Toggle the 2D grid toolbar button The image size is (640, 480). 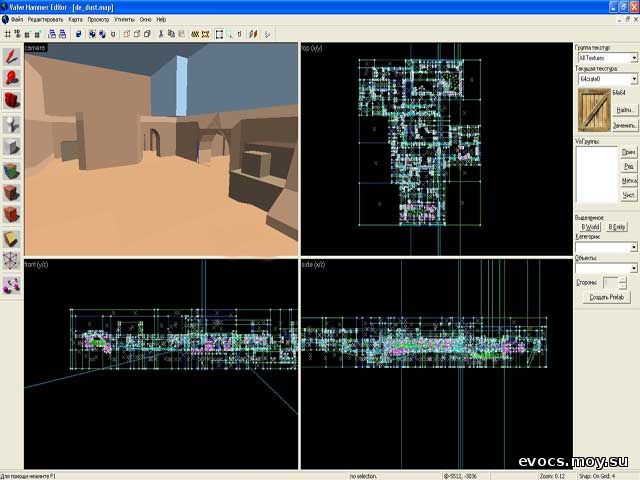[7, 33]
